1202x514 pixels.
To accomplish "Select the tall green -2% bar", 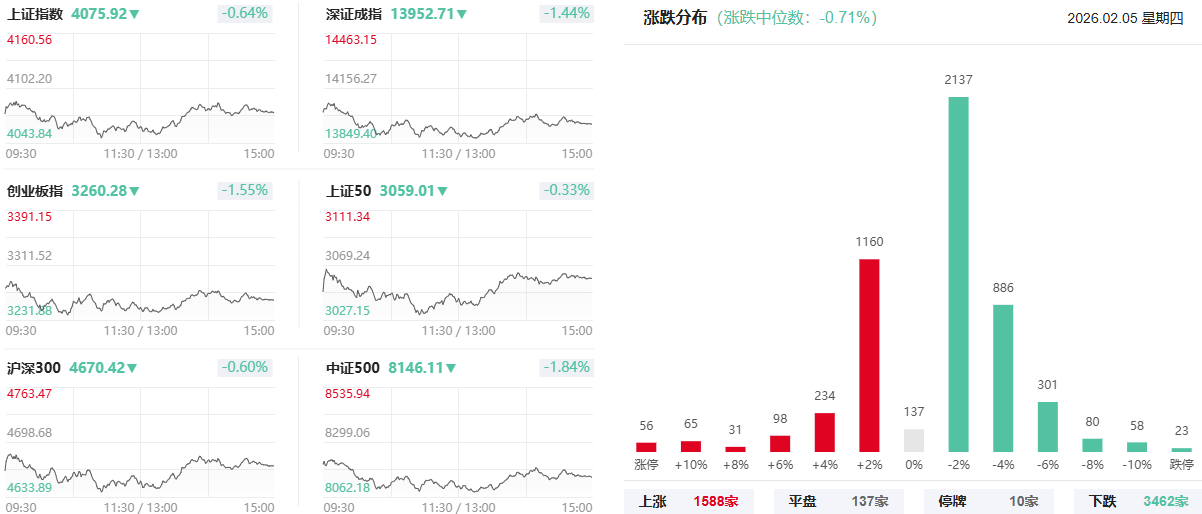I will (x=958, y=273).
